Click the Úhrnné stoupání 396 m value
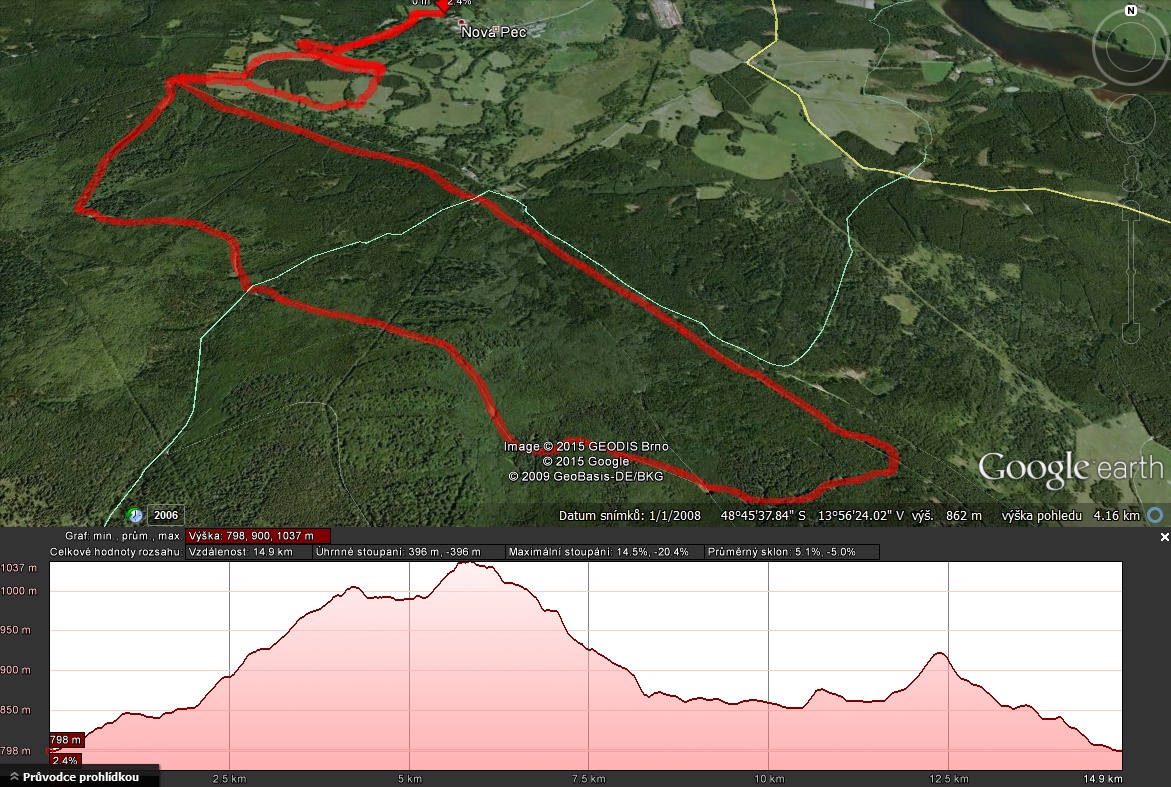 (x=408, y=552)
